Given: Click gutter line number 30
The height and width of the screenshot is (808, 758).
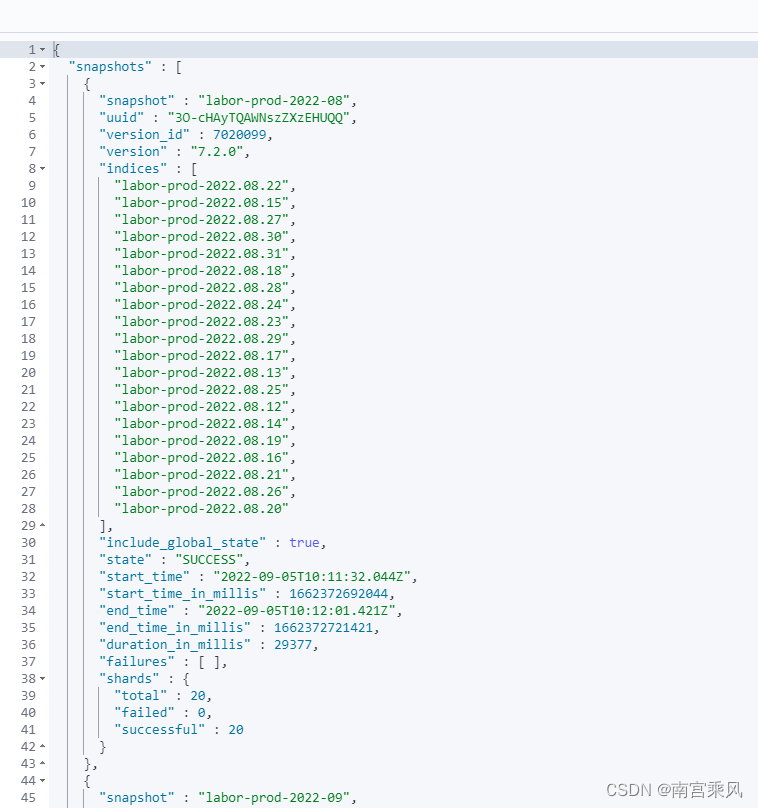Looking at the screenshot, I should tap(29, 543).
